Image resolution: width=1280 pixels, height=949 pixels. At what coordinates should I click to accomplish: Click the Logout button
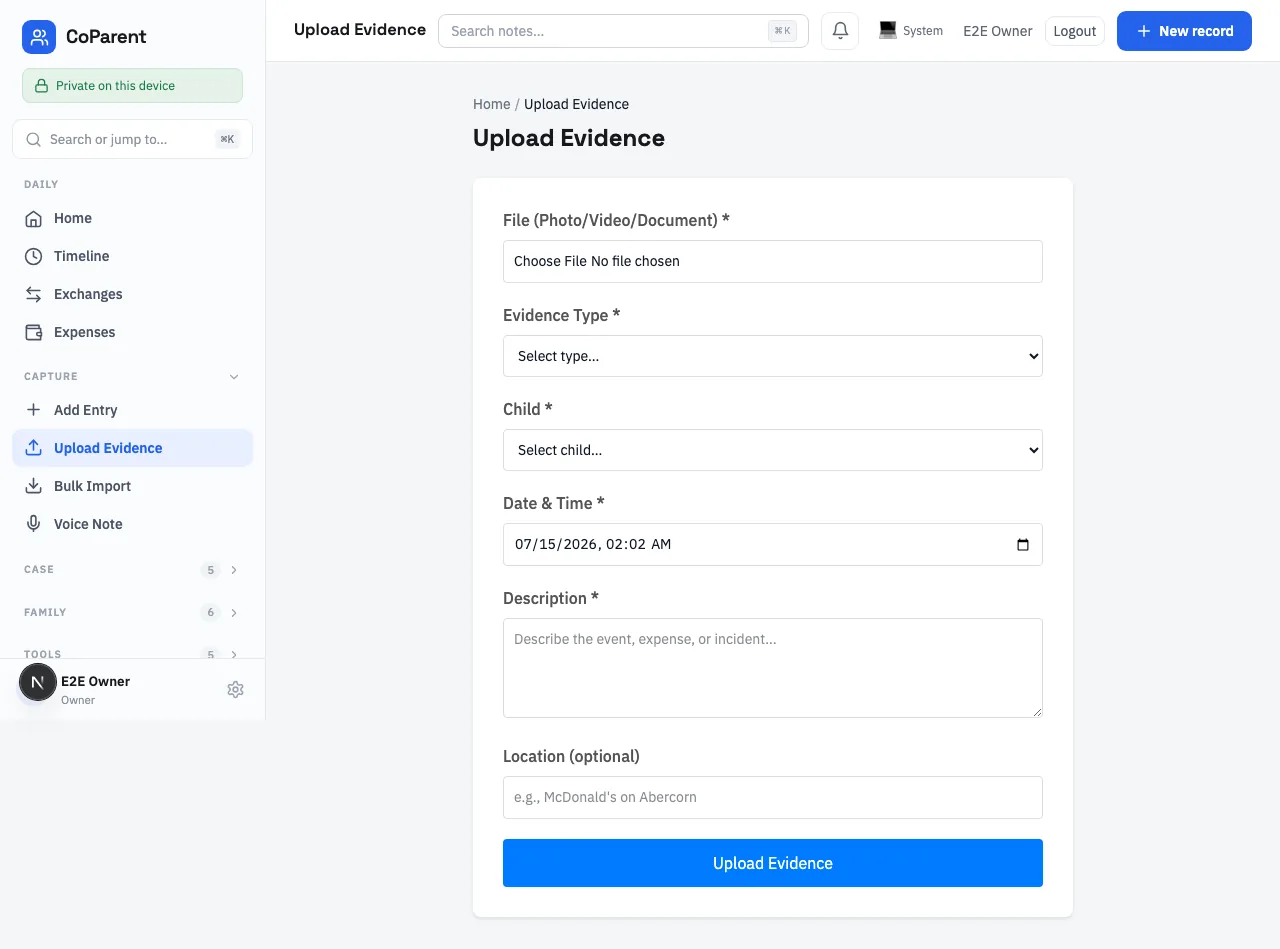pyautogui.click(x=1075, y=31)
